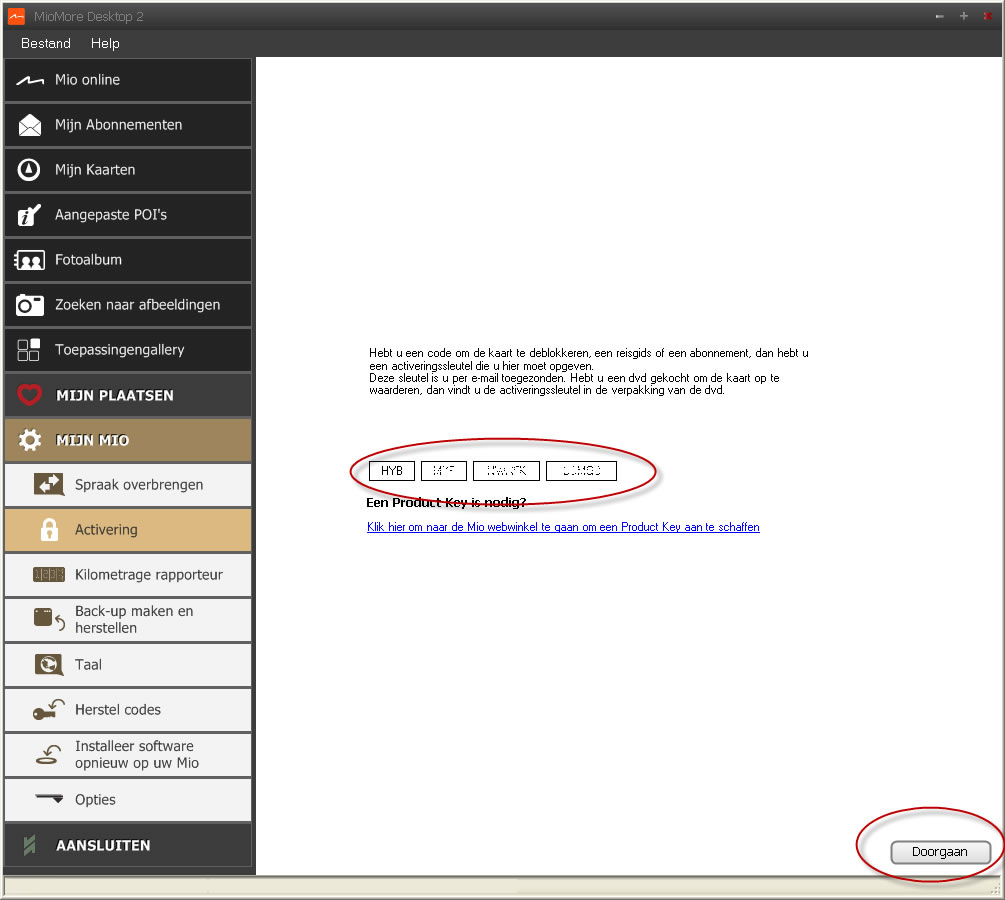The height and width of the screenshot is (900, 1005).
Task: Expand the MIJN PLAATSEN group
Action: [x=128, y=395]
